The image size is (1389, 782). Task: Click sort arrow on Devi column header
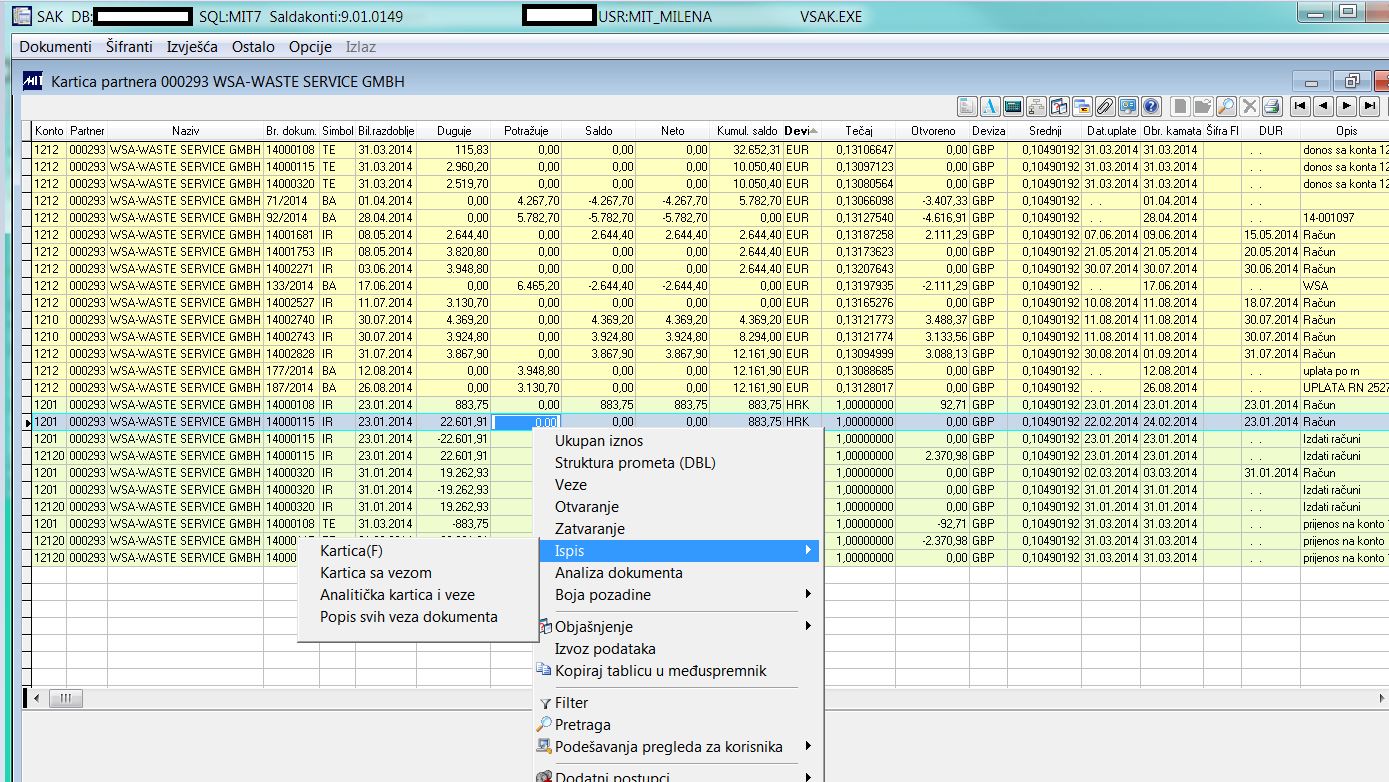(813, 131)
